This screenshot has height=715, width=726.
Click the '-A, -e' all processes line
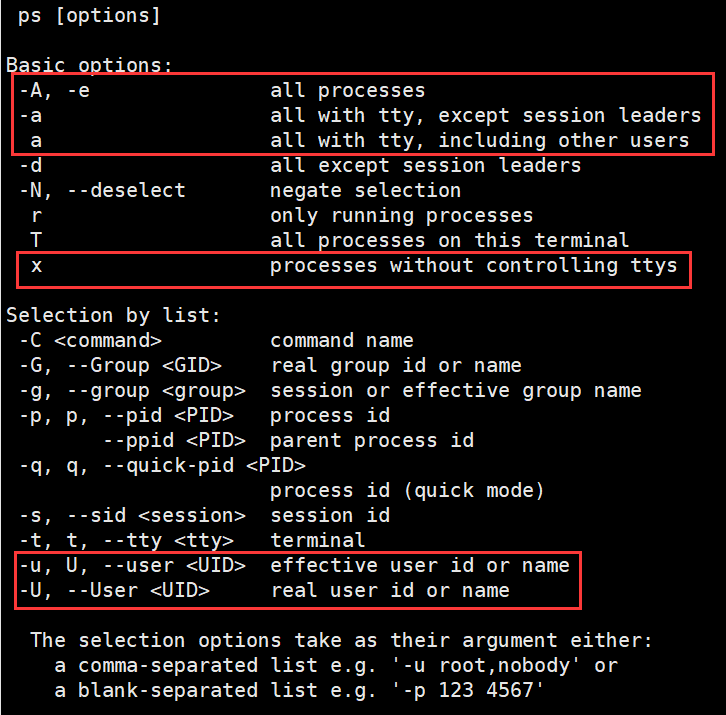pyautogui.click(x=222, y=90)
